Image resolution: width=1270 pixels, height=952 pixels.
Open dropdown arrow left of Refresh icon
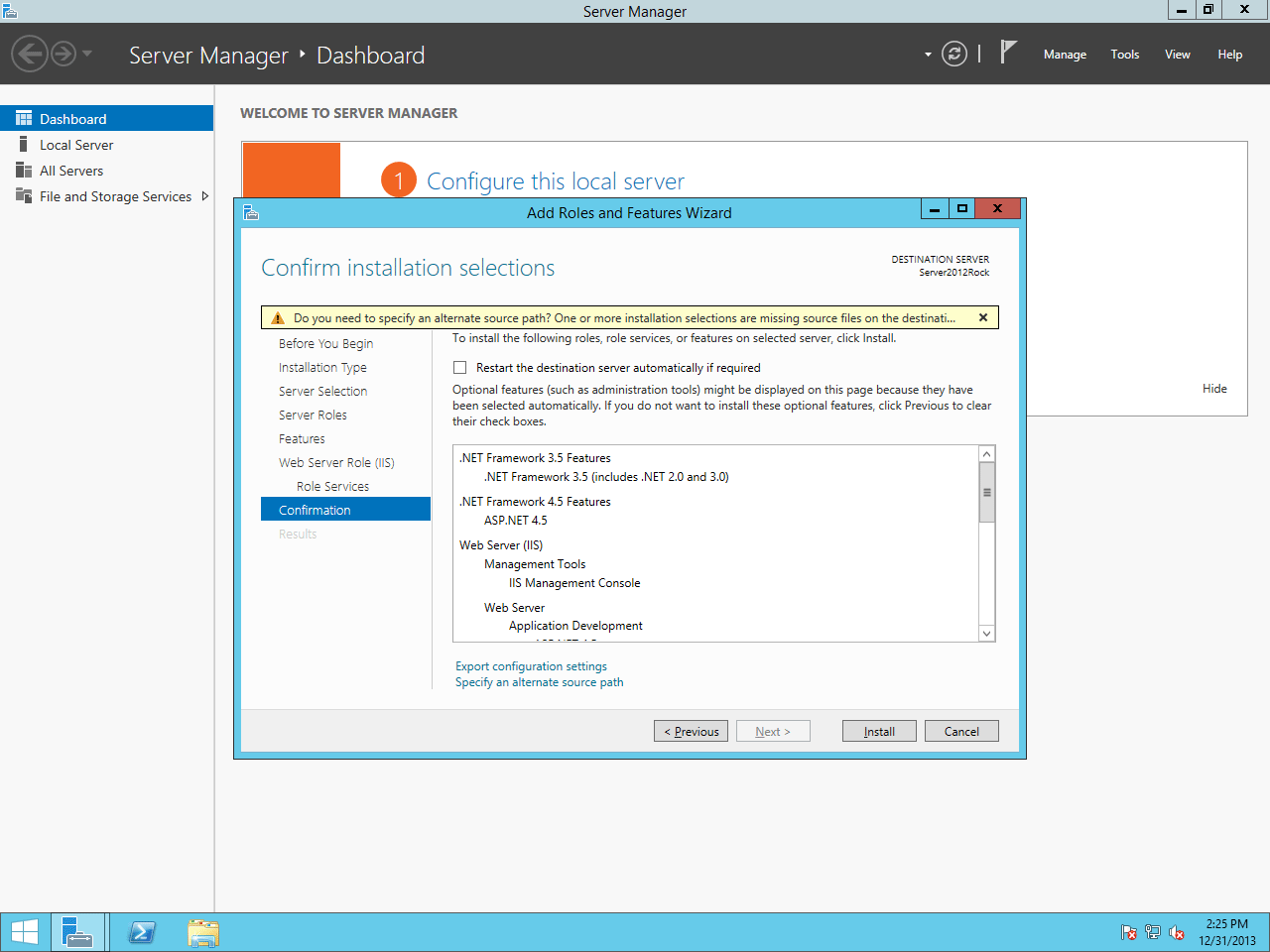coord(928,55)
